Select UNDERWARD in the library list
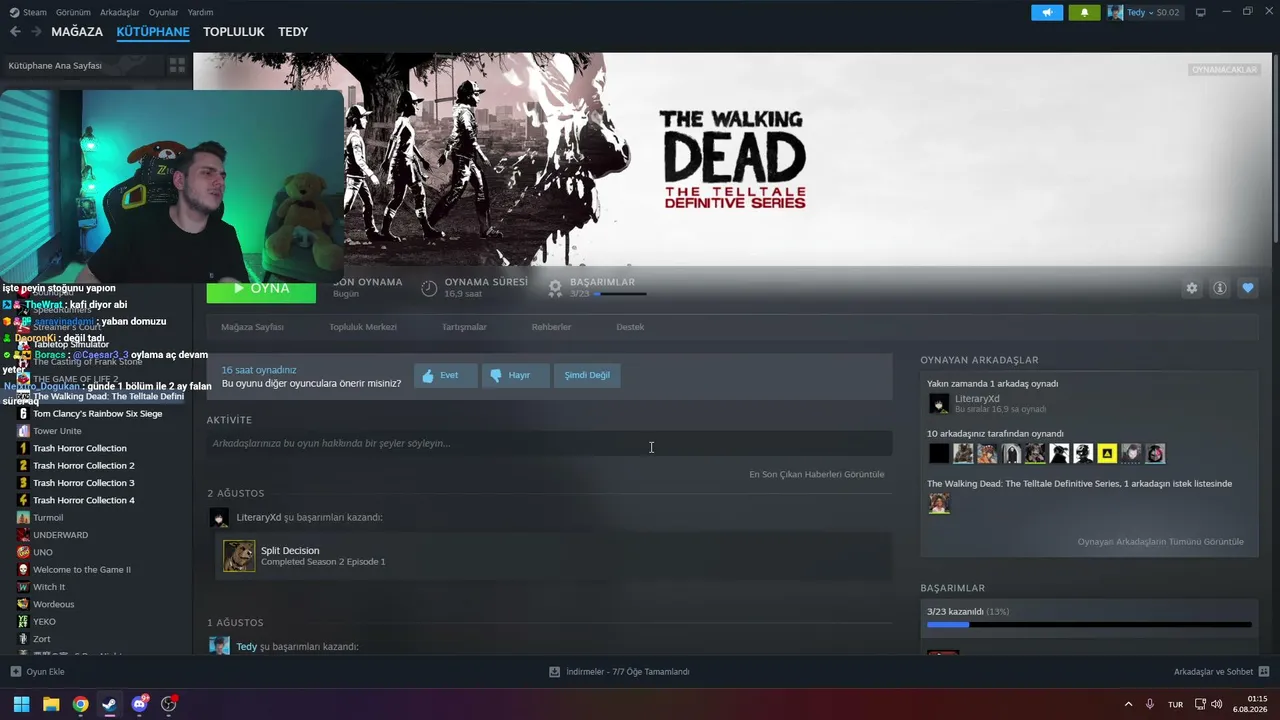1280x720 pixels. [x=60, y=535]
